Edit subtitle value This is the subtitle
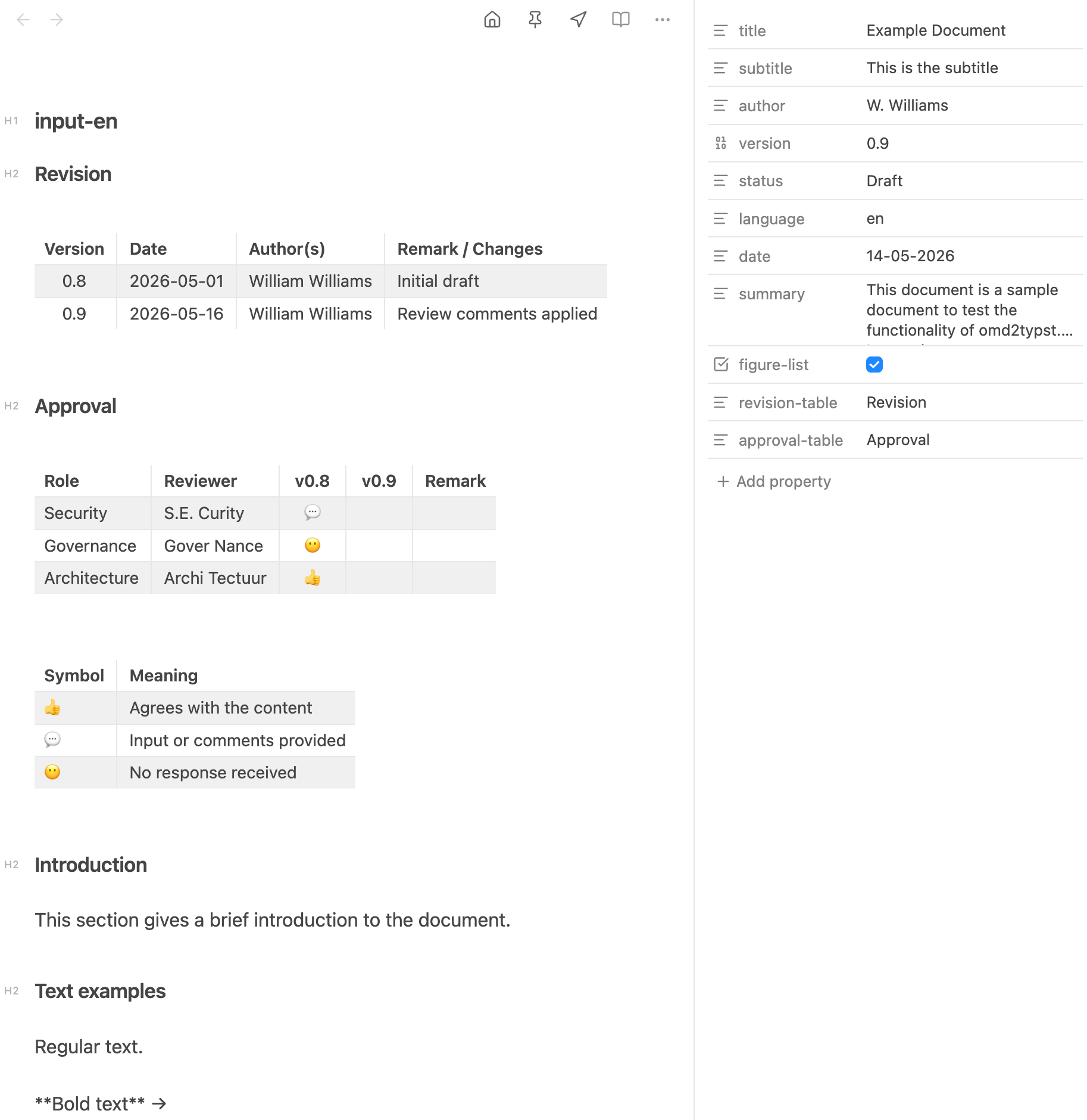The width and height of the screenshot is (1087, 1120). pyautogui.click(x=932, y=68)
